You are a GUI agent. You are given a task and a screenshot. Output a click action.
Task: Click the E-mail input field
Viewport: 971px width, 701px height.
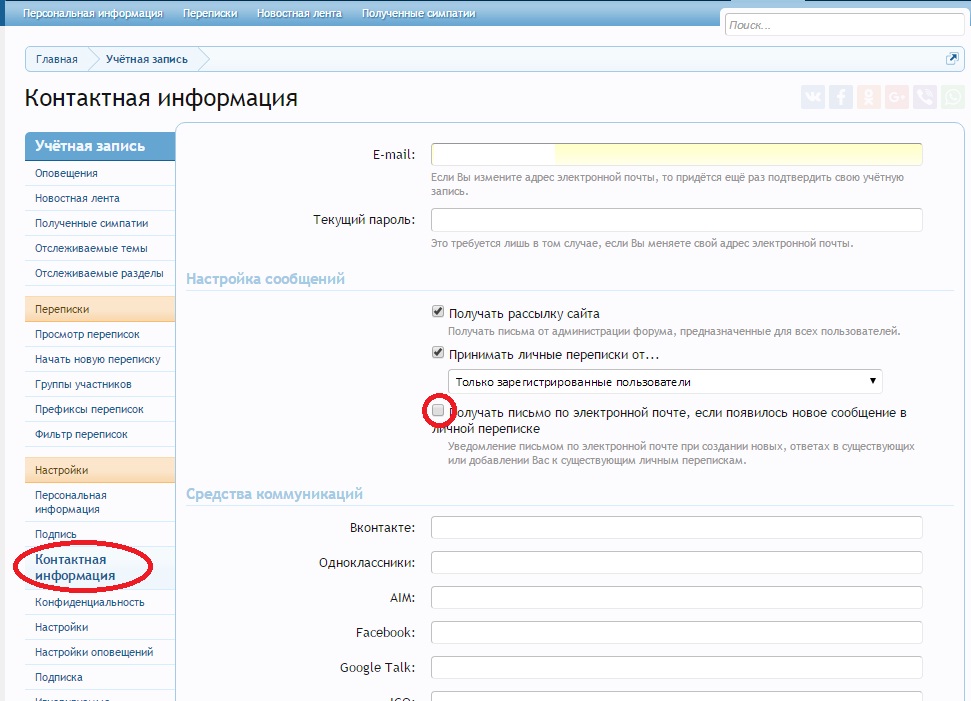pos(676,154)
